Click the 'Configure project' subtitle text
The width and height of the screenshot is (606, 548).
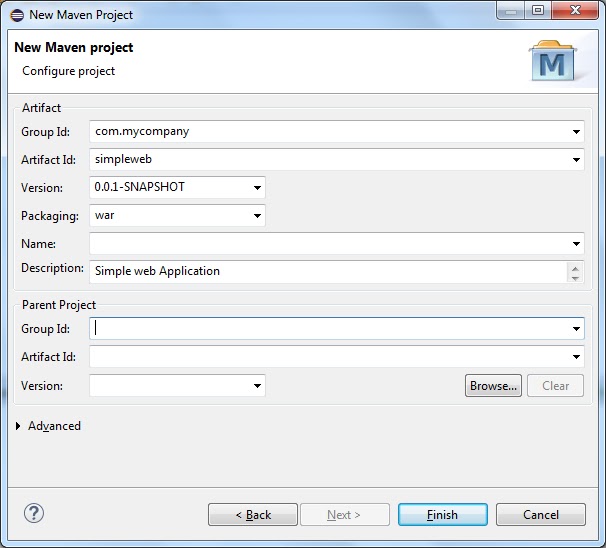tap(68, 71)
